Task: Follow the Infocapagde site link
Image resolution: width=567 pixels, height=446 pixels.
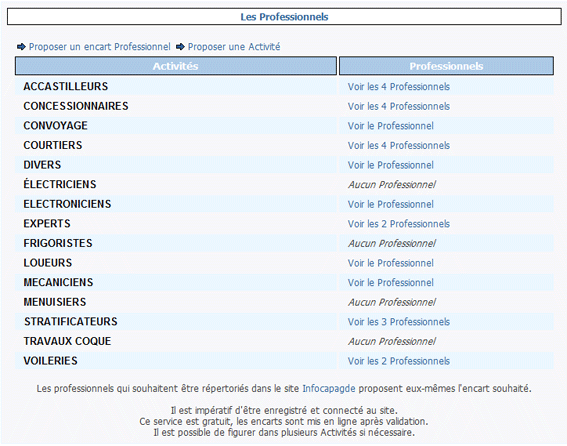Action: tap(329, 388)
